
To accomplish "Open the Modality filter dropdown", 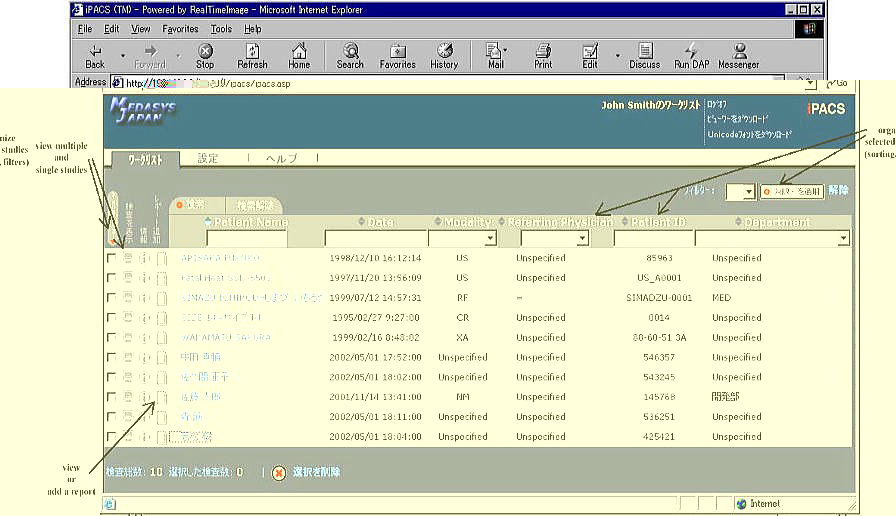I will 490,239.
